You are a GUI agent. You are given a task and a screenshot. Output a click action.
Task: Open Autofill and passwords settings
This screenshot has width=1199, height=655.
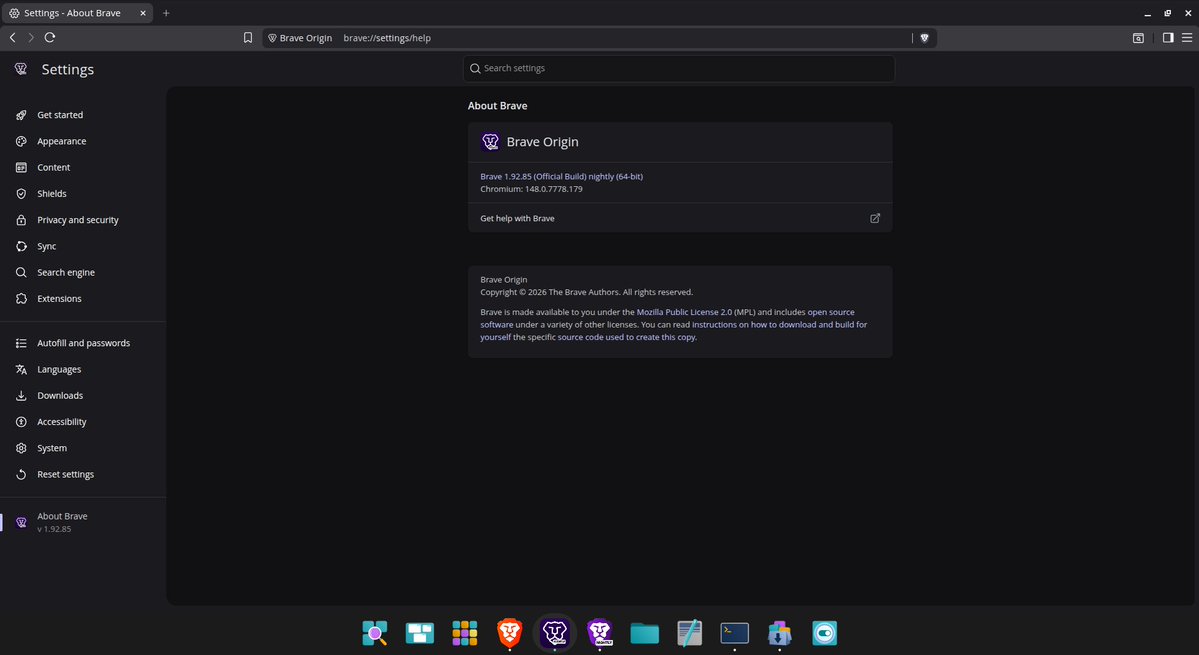[x=83, y=343]
